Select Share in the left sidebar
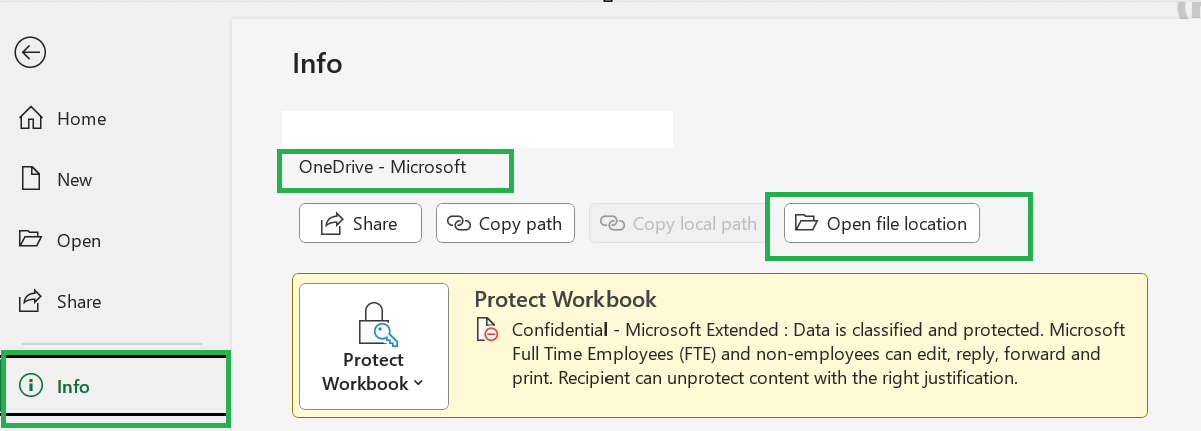 60,302
